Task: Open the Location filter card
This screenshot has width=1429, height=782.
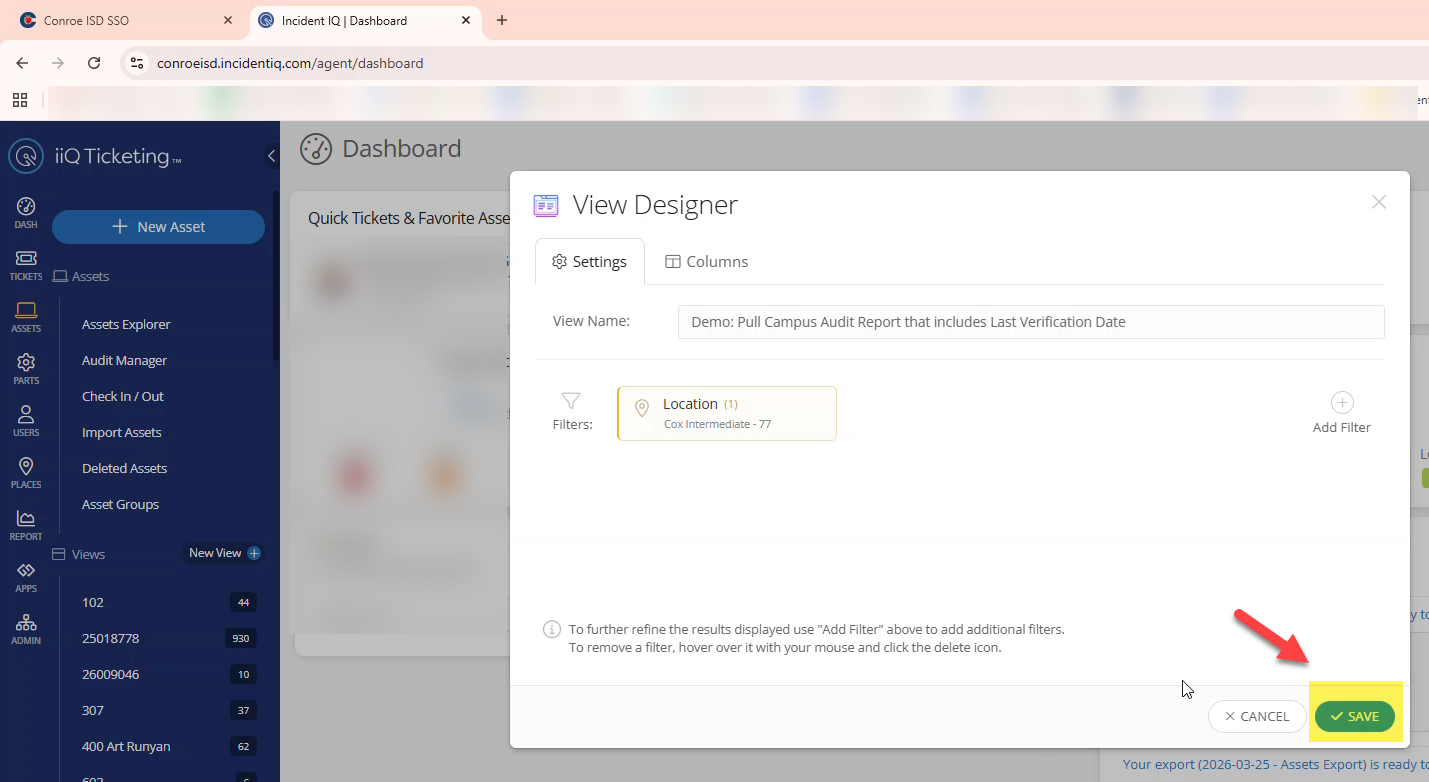Action: pyautogui.click(x=727, y=413)
